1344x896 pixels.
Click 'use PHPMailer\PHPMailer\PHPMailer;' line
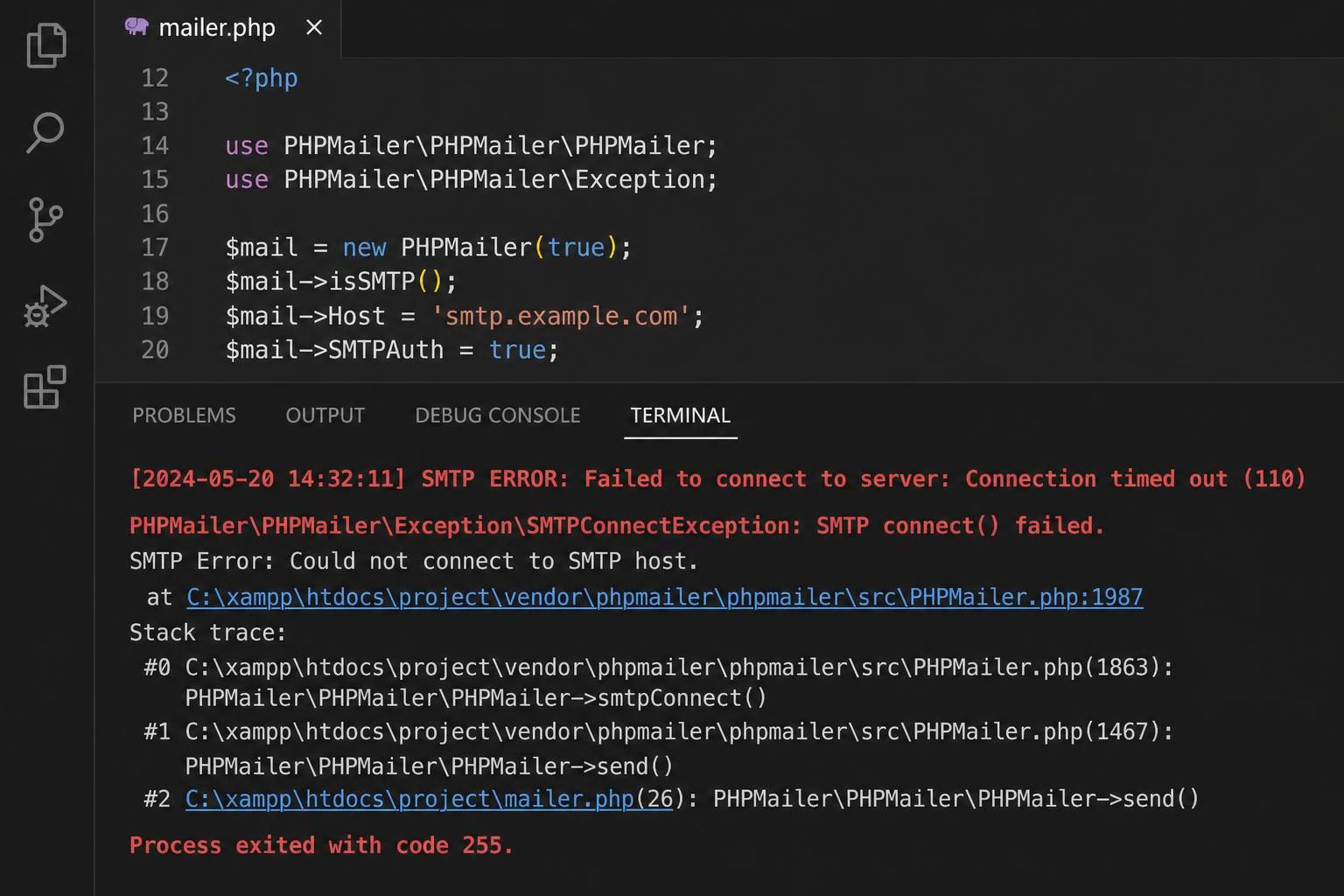point(471,145)
